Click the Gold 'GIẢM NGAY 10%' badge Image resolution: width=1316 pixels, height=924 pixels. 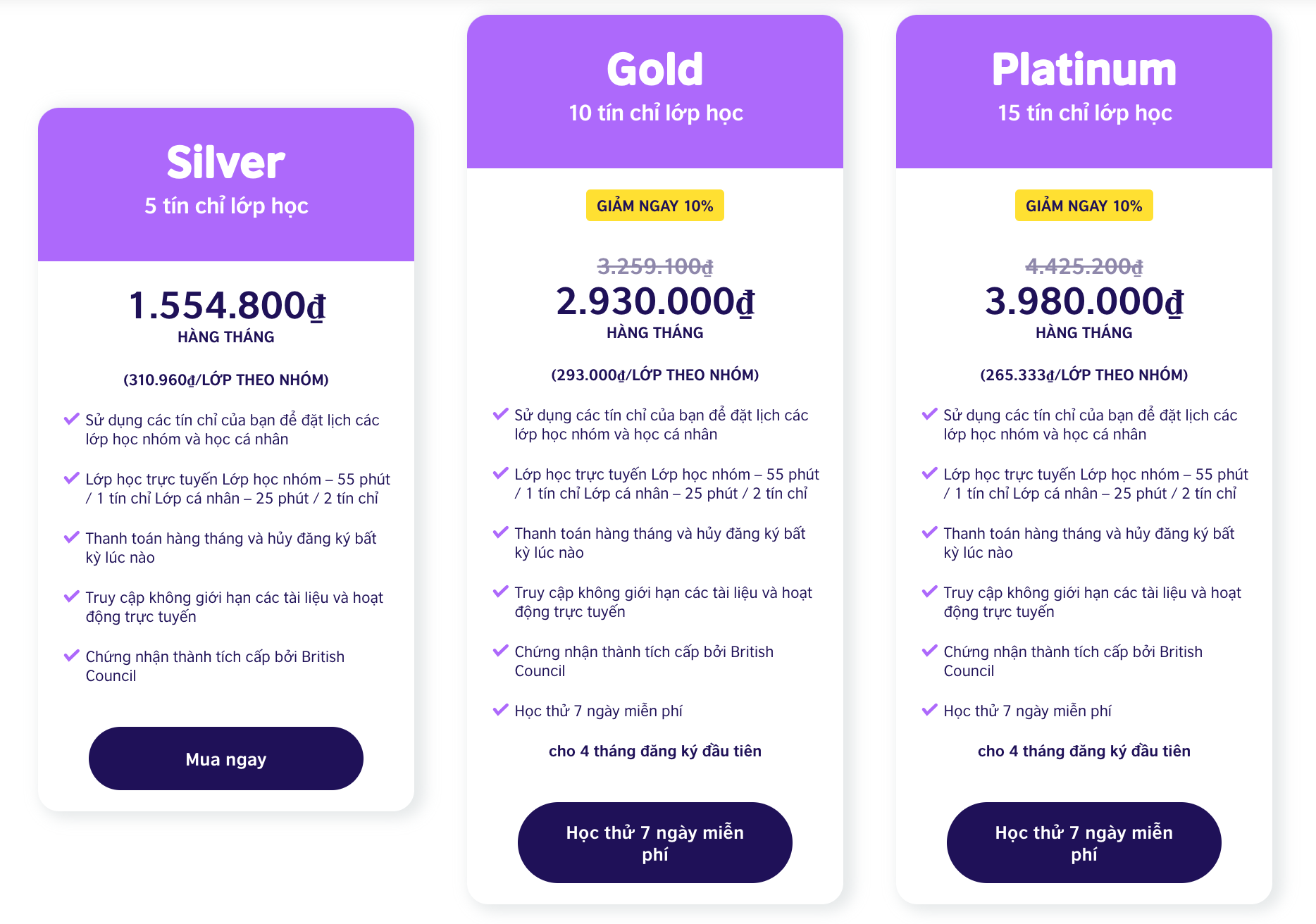(x=654, y=206)
